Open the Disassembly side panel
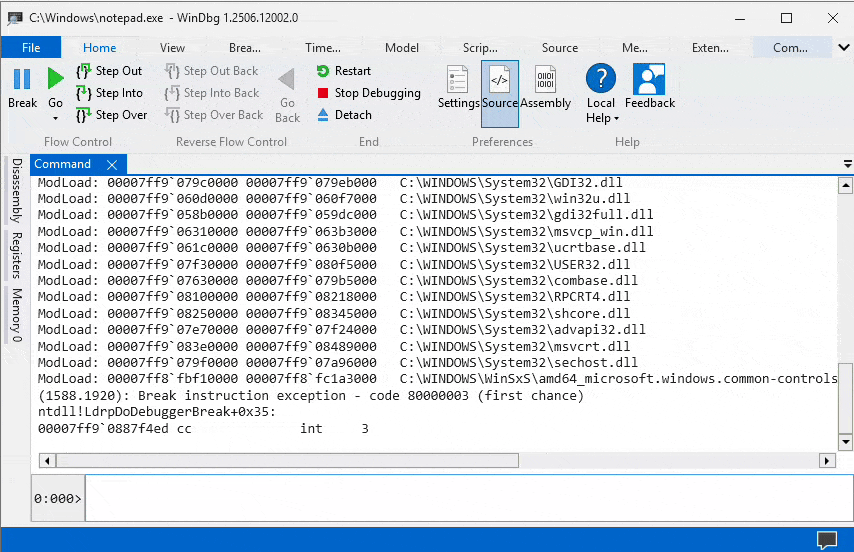 (x=16, y=189)
